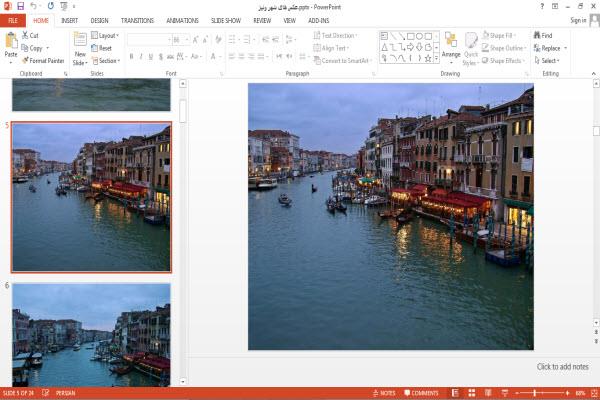Image resolution: width=600 pixels, height=400 pixels.
Task: Click the Save icon in quick access toolbar
Action: click(21, 6)
